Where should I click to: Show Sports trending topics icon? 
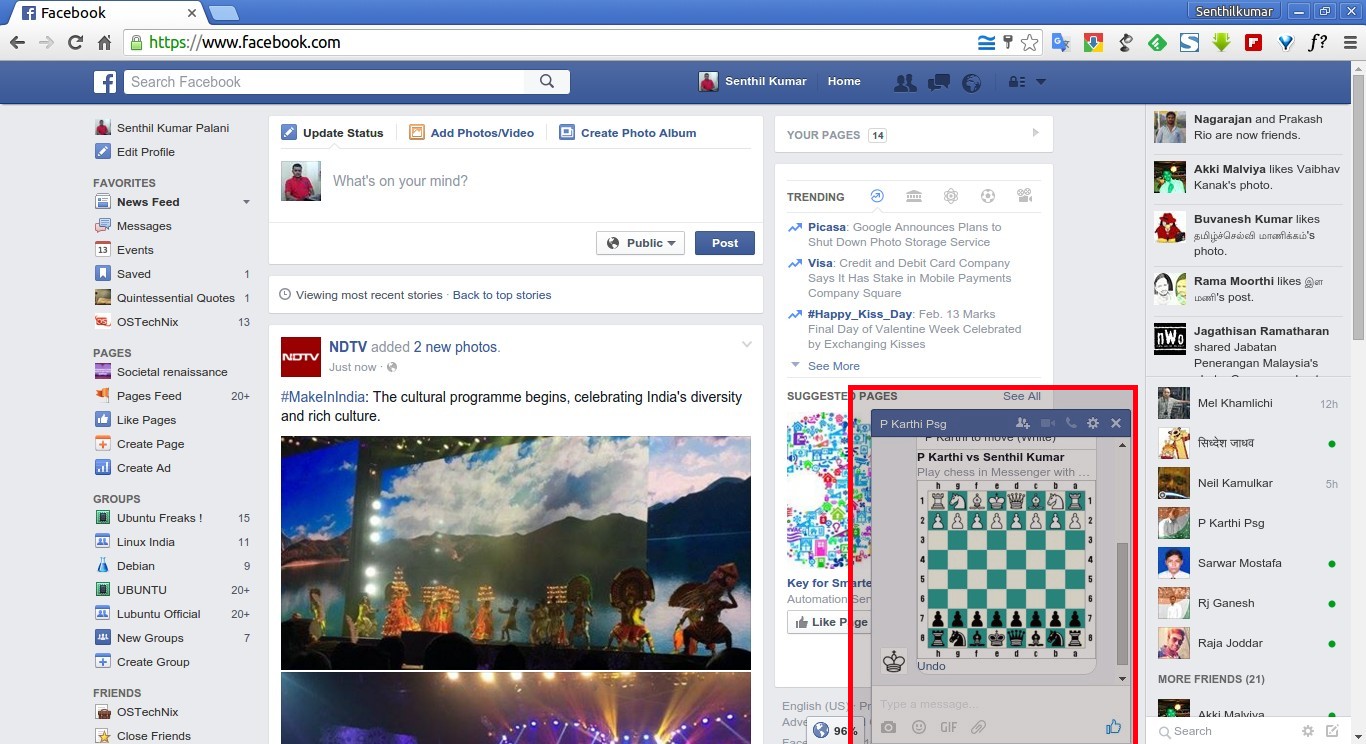click(x=988, y=196)
